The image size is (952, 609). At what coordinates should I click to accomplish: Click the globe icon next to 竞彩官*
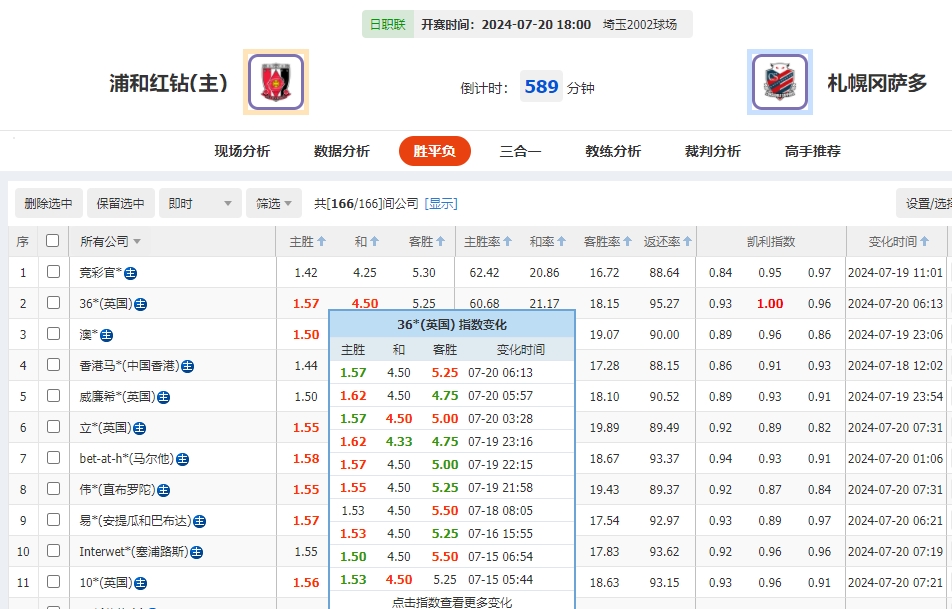[129, 270]
